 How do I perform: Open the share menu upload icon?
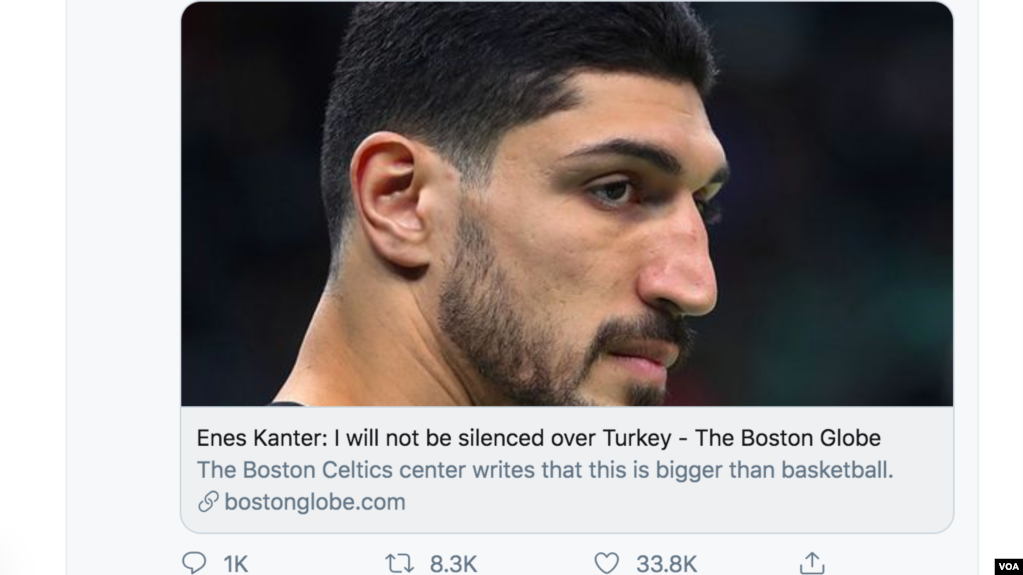812,563
